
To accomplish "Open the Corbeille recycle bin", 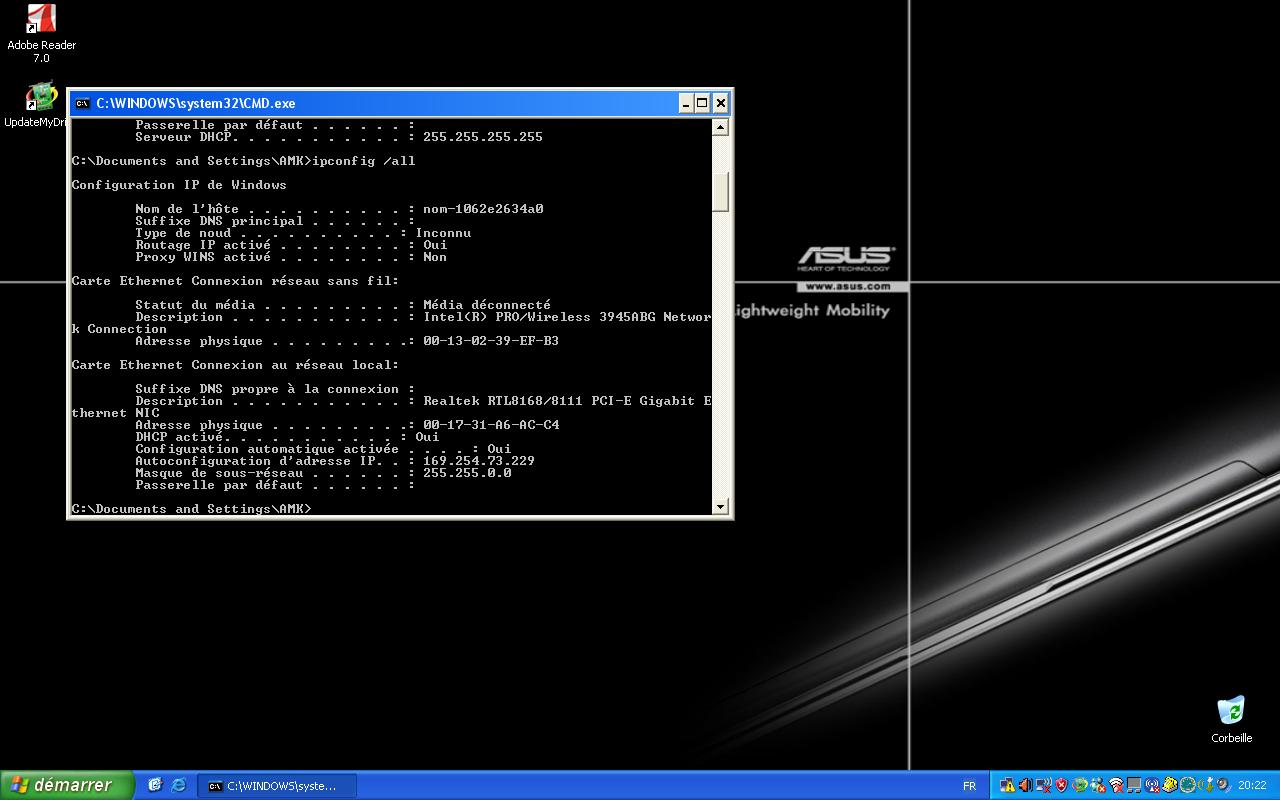I will [1231, 711].
